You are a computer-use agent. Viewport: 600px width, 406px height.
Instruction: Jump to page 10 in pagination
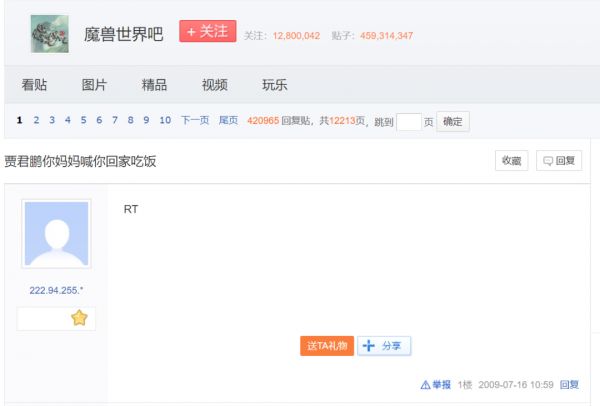pos(165,120)
